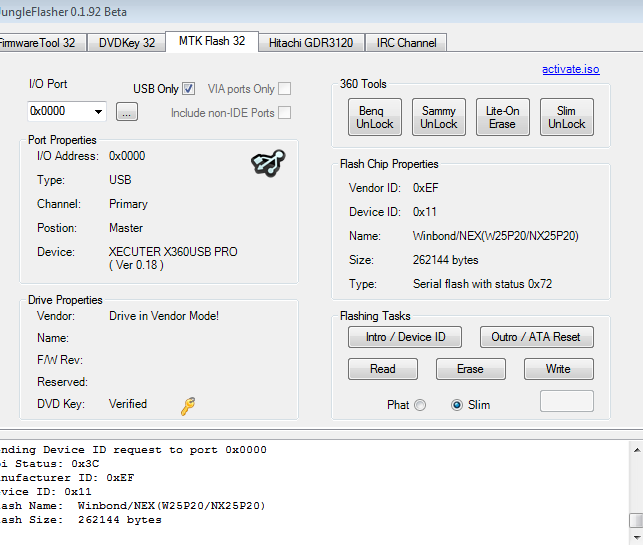The image size is (643, 545).
Task: Enable Include non-IDE Ports checkbox
Action: point(285,112)
